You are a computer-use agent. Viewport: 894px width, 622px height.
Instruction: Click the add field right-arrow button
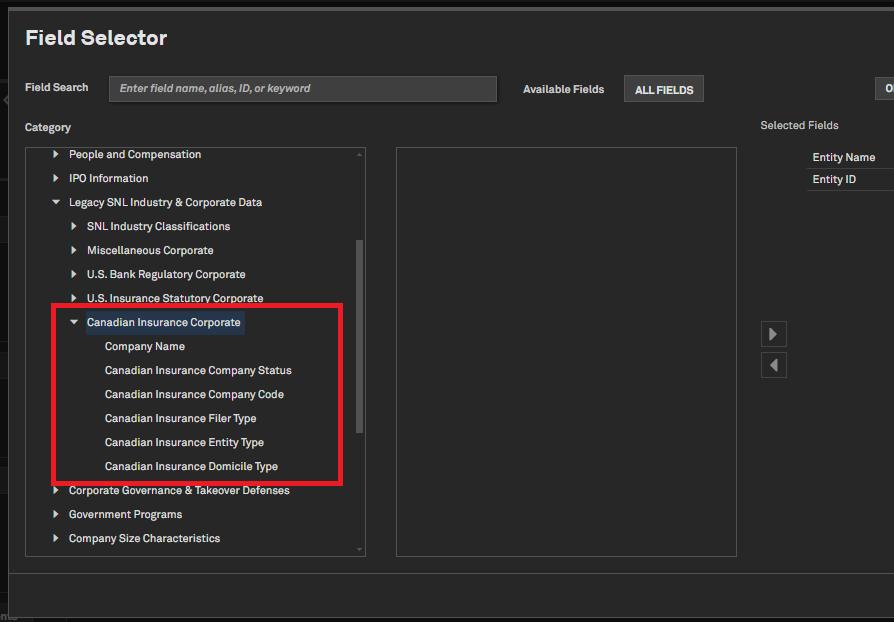click(x=774, y=334)
